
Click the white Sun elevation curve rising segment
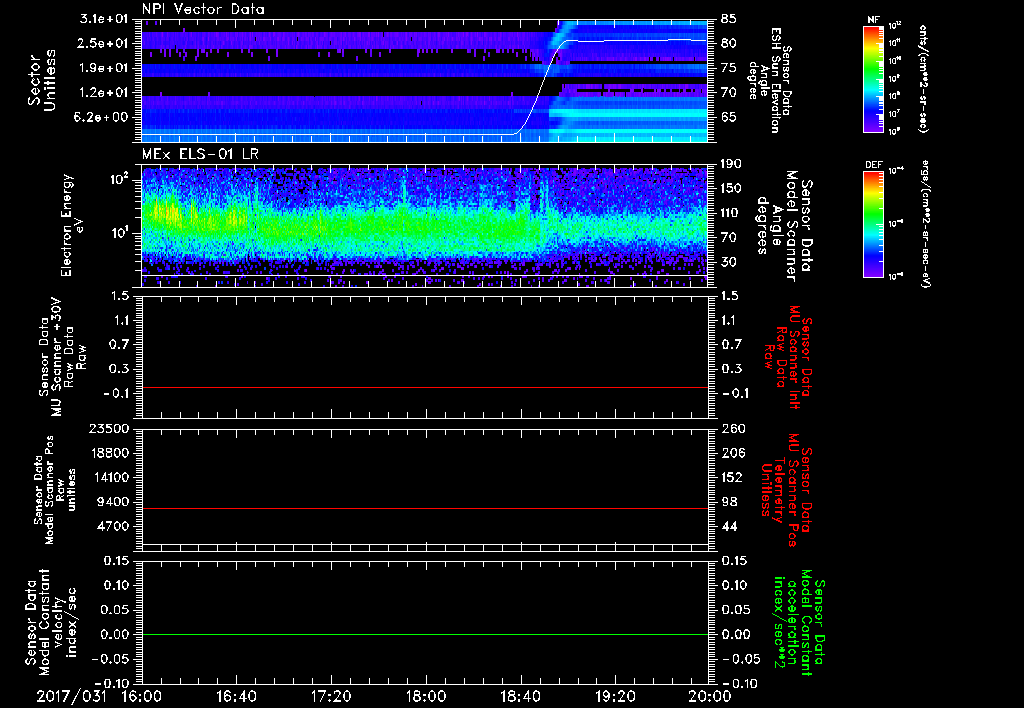click(541, 88)
